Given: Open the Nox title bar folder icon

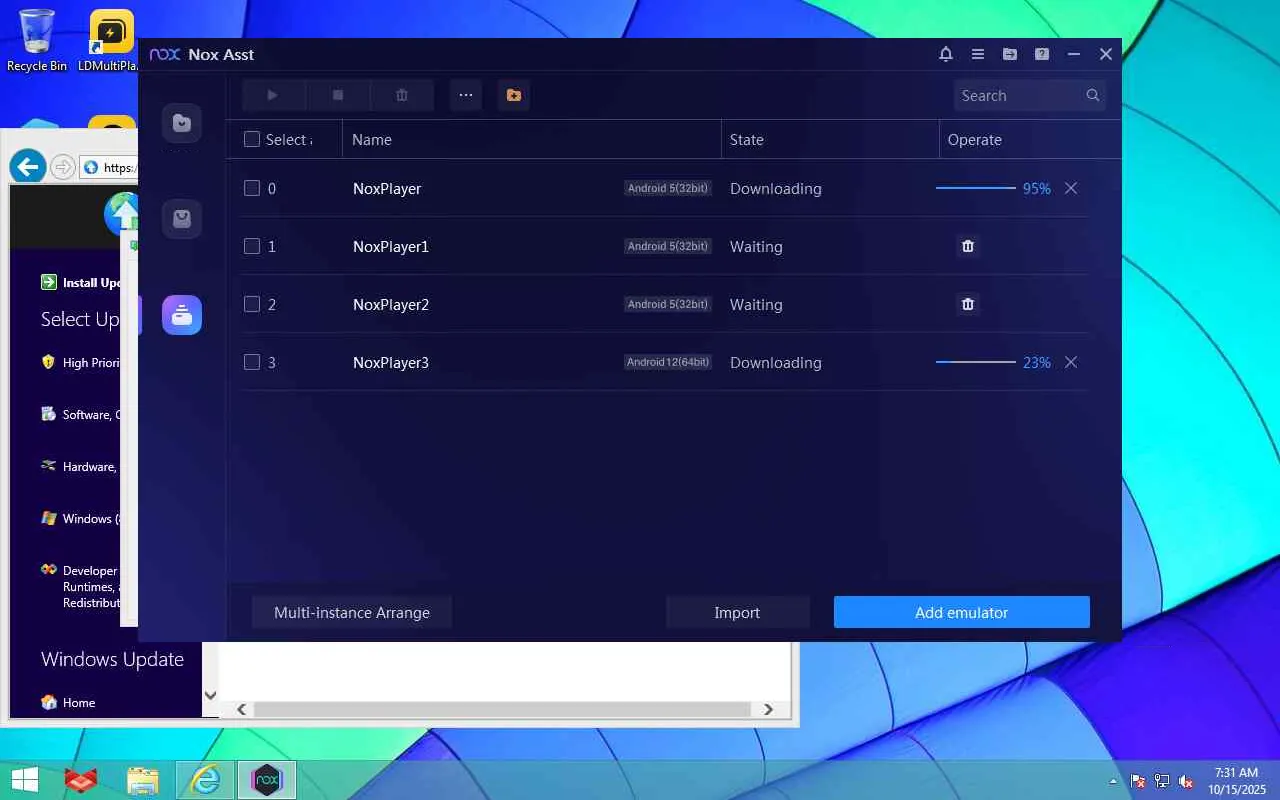Looking at the screenshot, I should [1010, 54].
